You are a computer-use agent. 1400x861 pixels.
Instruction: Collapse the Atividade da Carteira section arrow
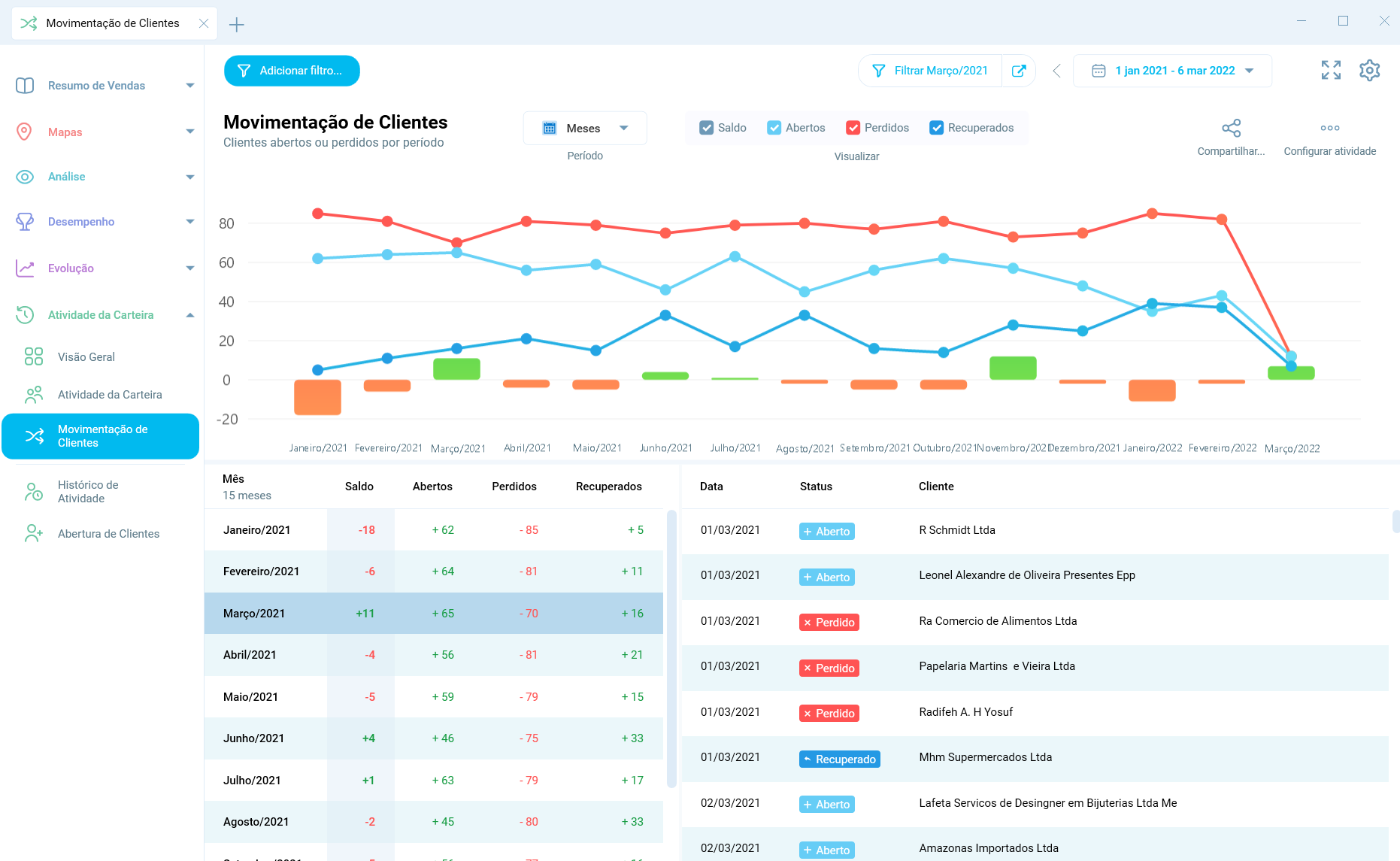190,315
